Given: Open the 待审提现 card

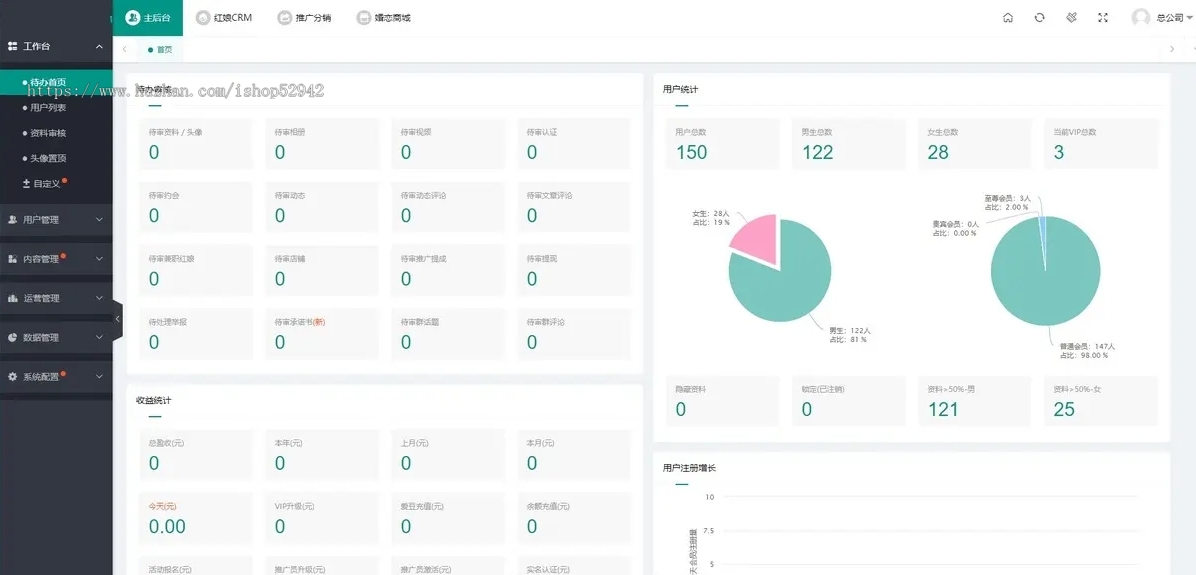Looking at the screenshot, I should [574, 270].
